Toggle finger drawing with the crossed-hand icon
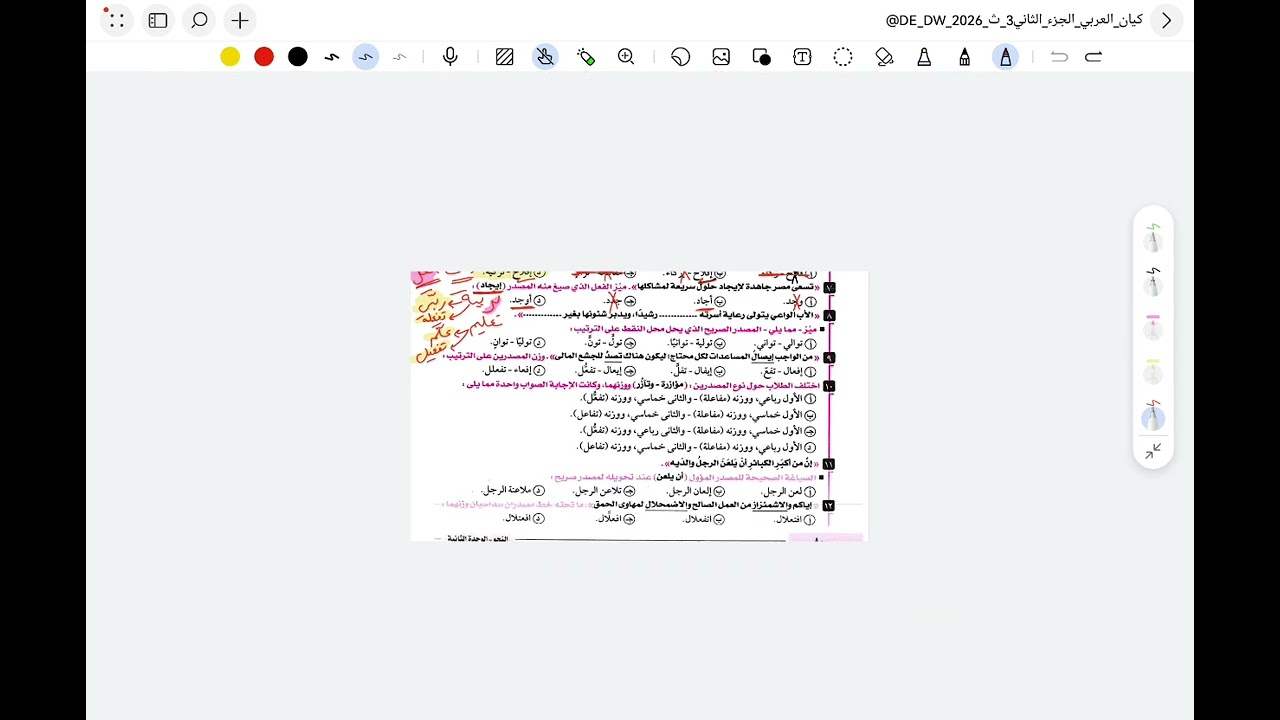The height and width of the screenshot is (720, 1280). (x=545, y=57)
